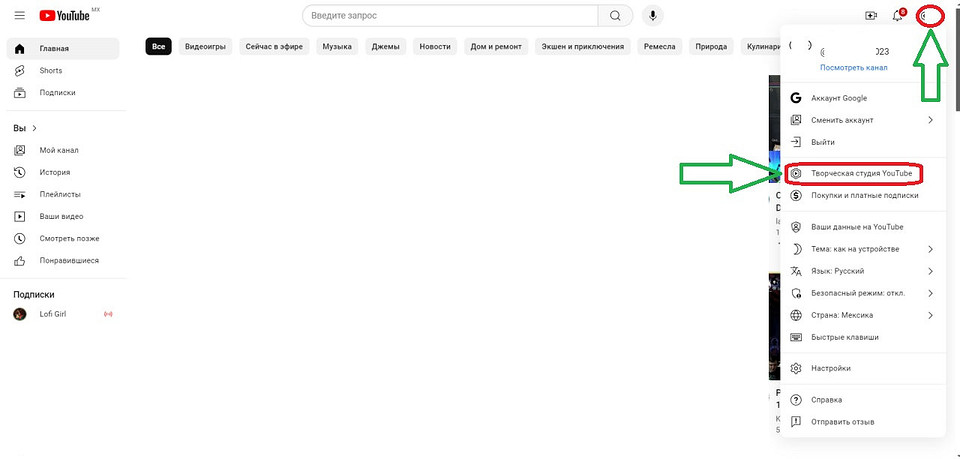The image size is (960, 459).
Task: Select the Новости filter chip
Action: tap(434, 46)
